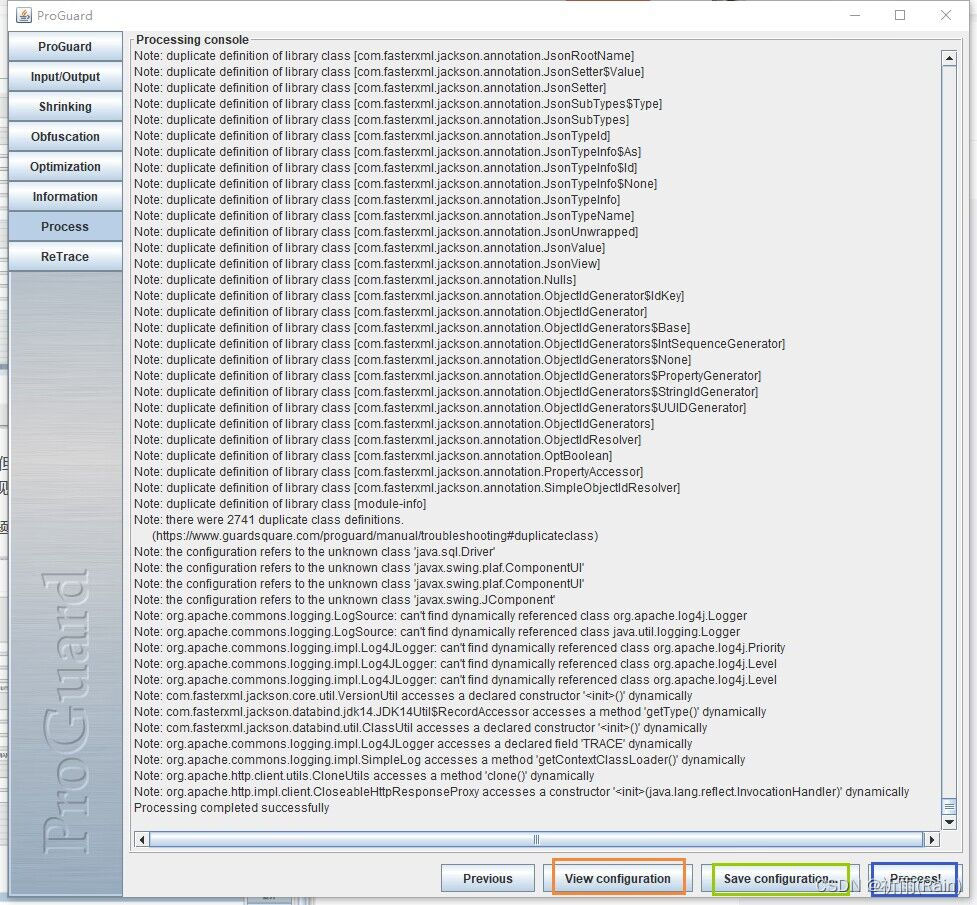The height and width of the screenshot is (905, 977).
Task: Click the line mentioning annotation.Nulls
Action: [355, 280]
